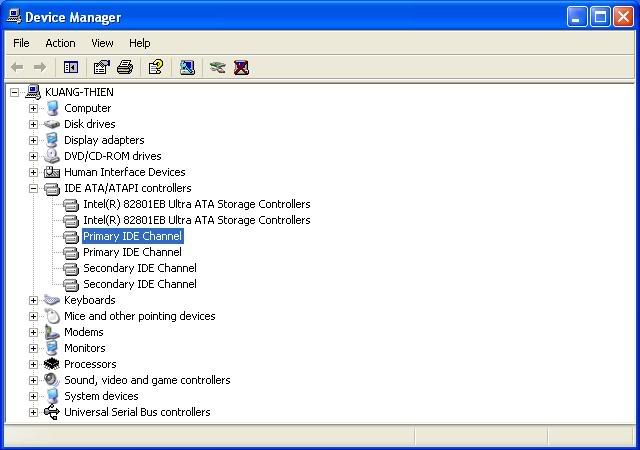Image resolution: width=640 pixels, height=450 pixels.
Task: Click the Modems category icon
Action: pos(52,332)
